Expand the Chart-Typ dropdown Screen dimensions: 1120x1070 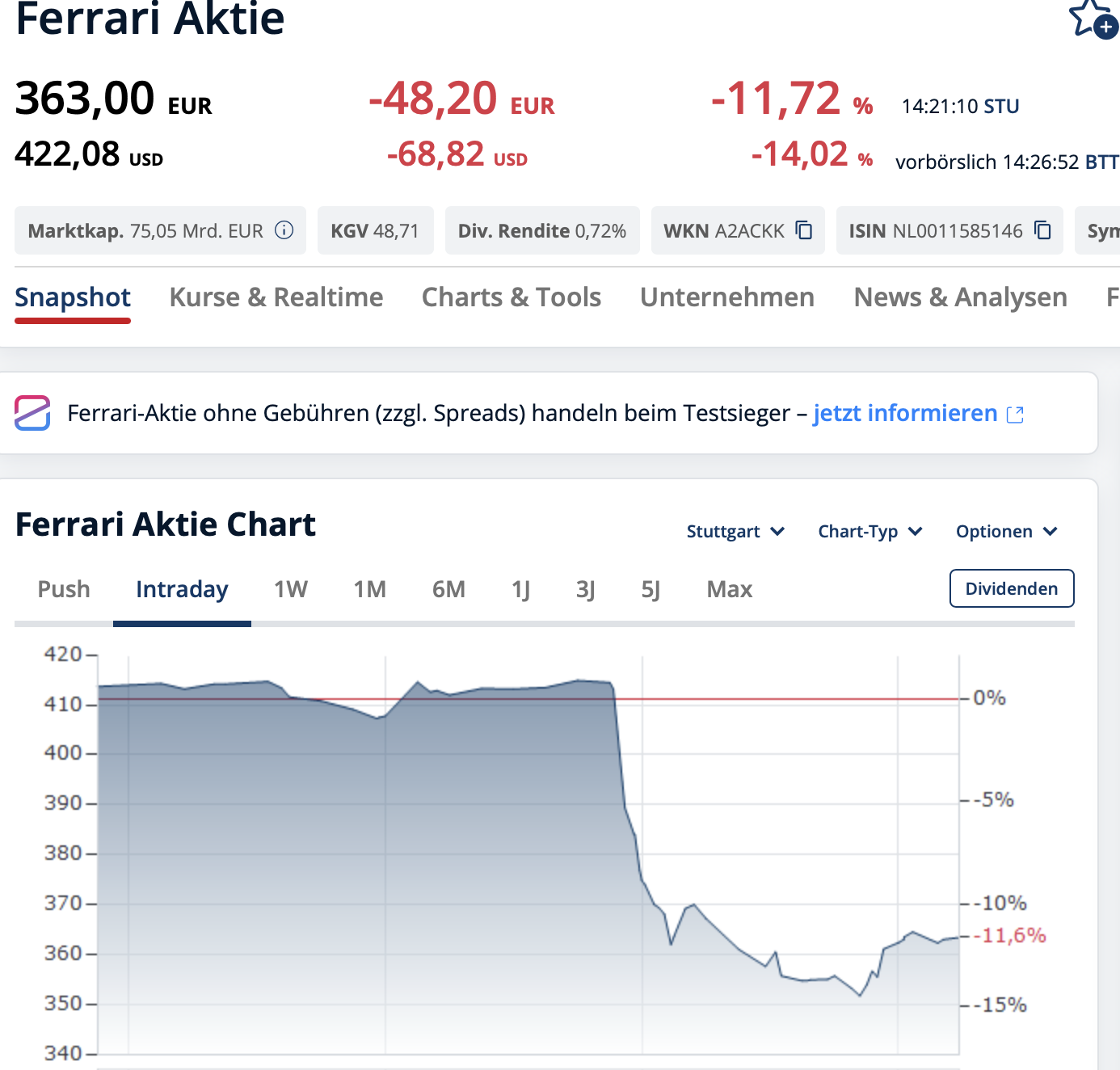pyautogui.click(x=869, y=532)
